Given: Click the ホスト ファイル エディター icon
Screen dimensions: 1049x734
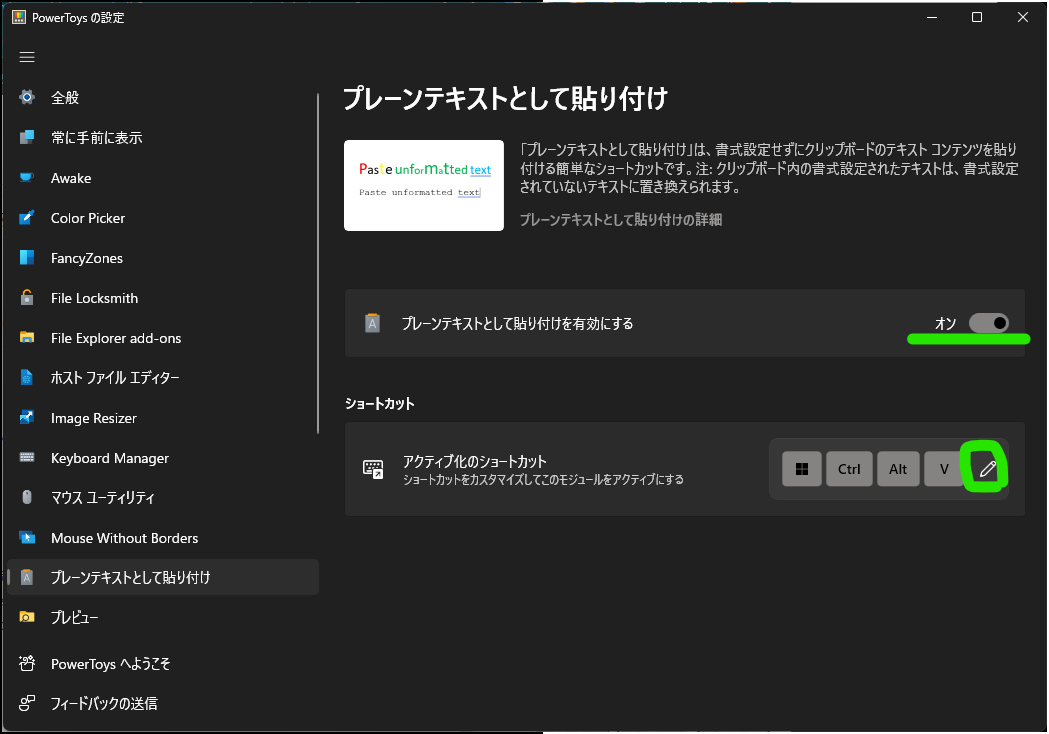Looking at the screenshot, I should (27, 378).
